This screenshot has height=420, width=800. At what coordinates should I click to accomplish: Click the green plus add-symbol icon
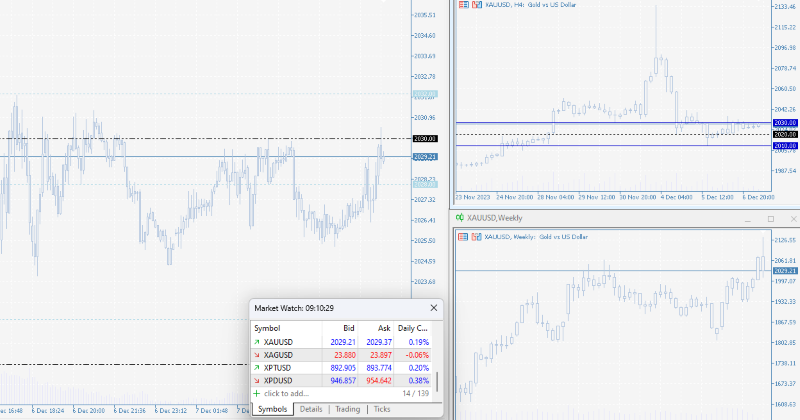(257, 393)
